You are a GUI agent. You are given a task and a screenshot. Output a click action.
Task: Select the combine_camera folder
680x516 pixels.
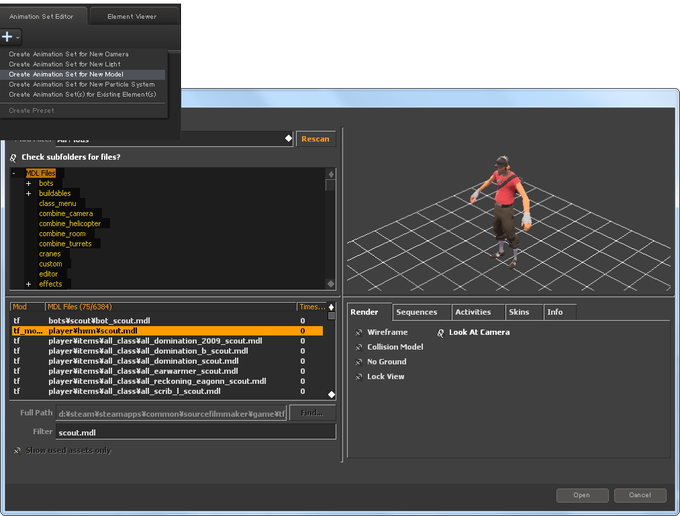66,213
